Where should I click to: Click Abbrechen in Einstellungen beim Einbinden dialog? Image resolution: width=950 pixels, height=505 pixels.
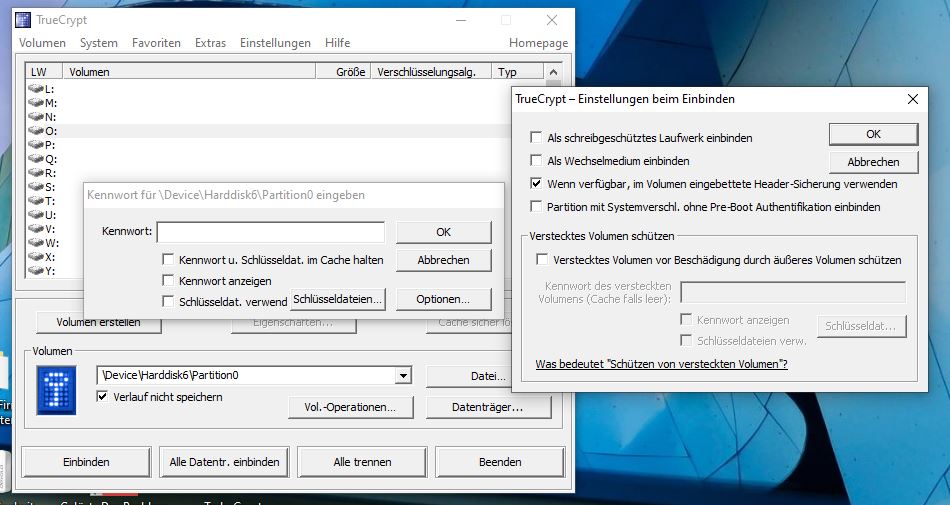point(873,162)
